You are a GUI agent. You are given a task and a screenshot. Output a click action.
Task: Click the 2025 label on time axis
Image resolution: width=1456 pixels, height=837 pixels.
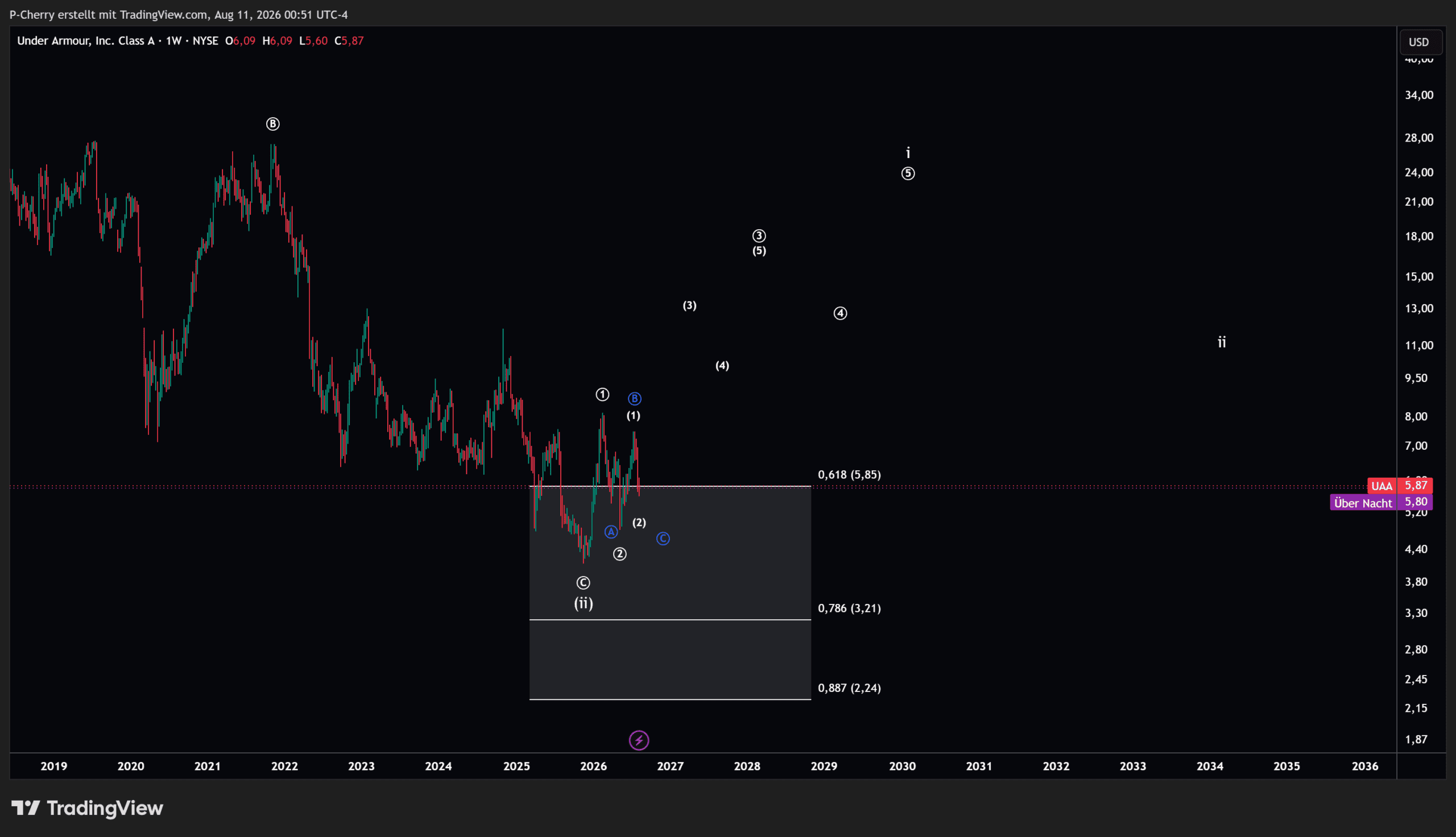coord(516,766)
